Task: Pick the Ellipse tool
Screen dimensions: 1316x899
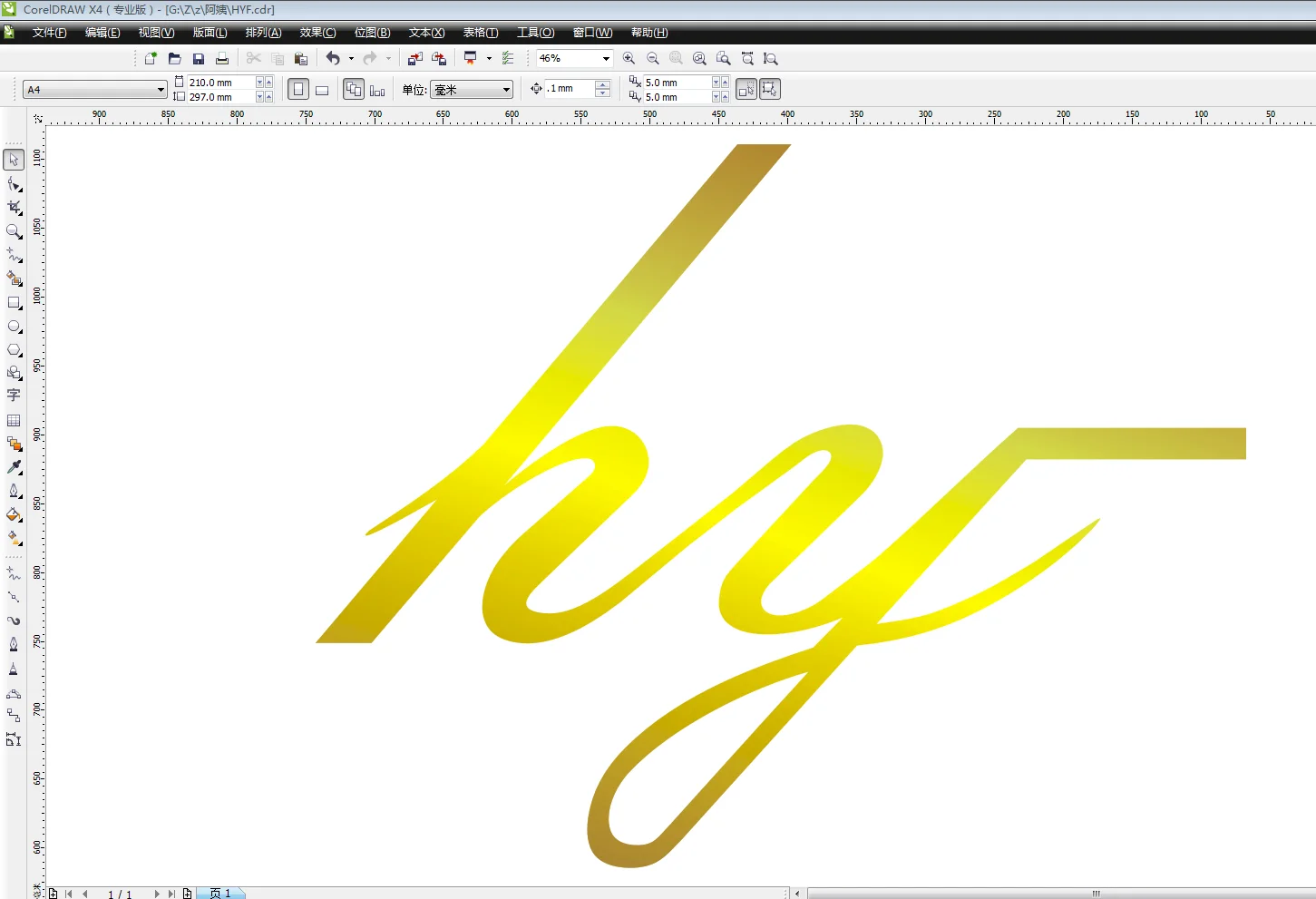Action: [x=14, y=327]
